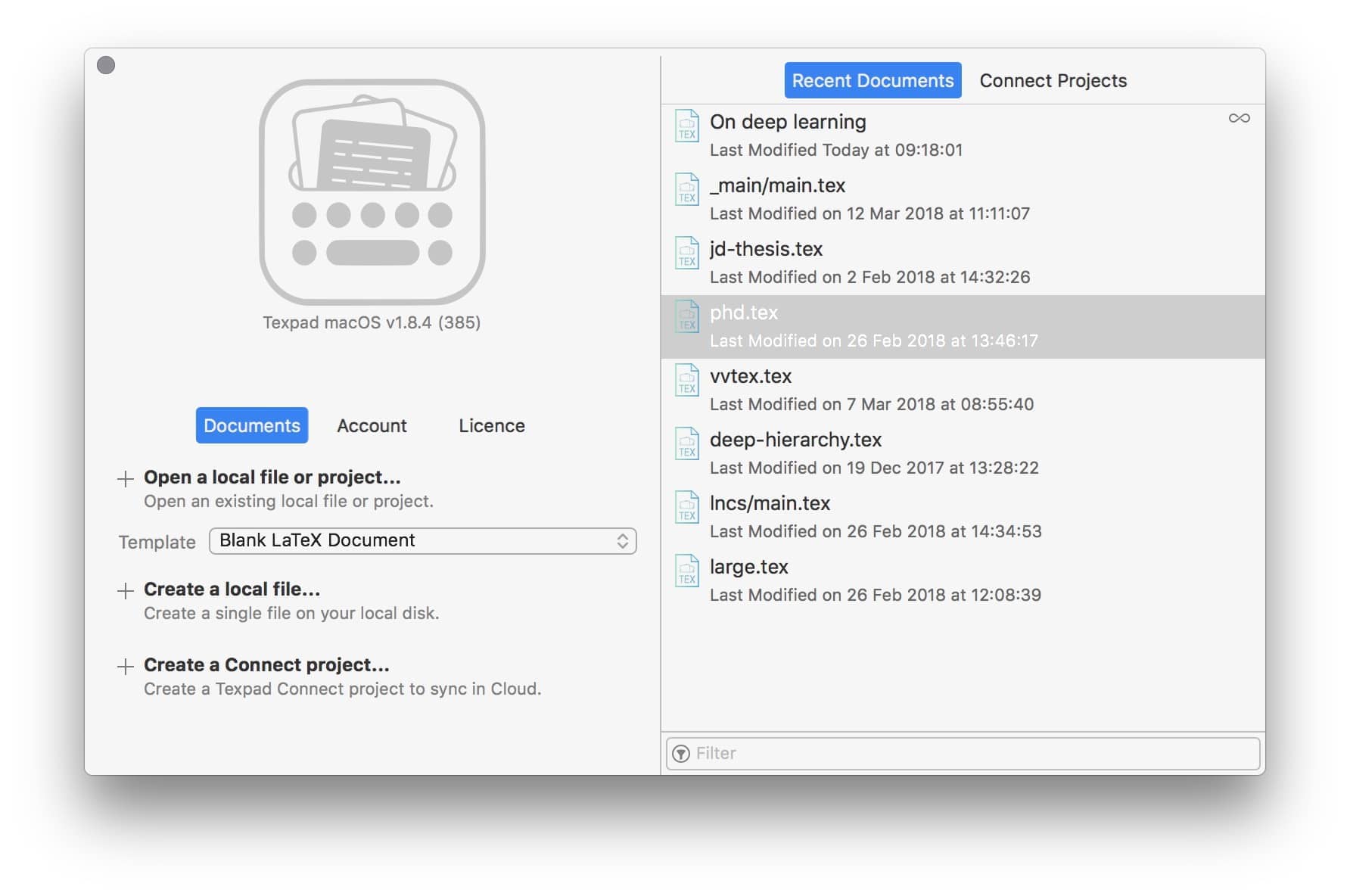Click the TEX file icon for _main/main.tex
The height and width of the screenshot is (896, 1350).
click(x=686, y=189)
